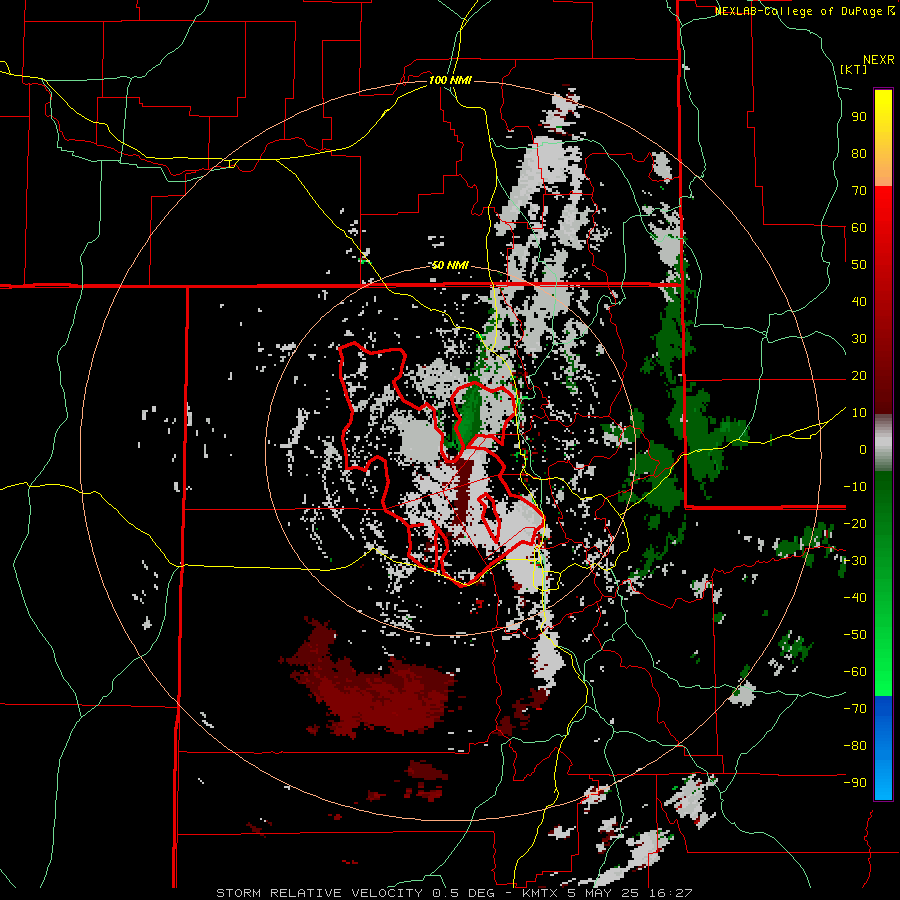Click the -20 value on velocity scale

pyautogui.click(x=855, y=524)
